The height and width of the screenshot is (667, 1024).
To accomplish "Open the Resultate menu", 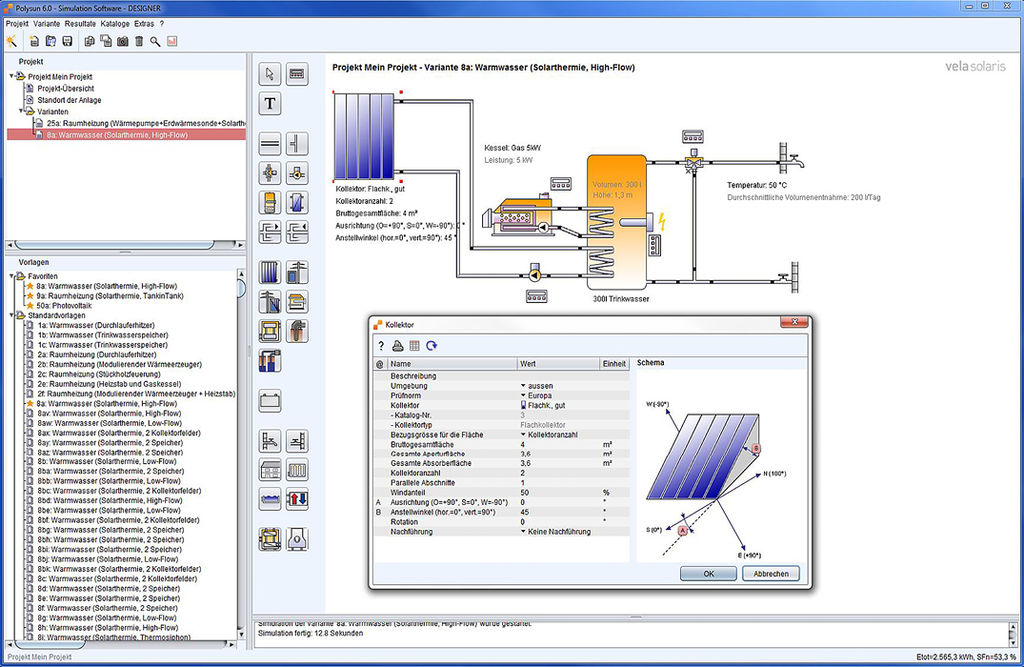I will click(x=80, y=24).
